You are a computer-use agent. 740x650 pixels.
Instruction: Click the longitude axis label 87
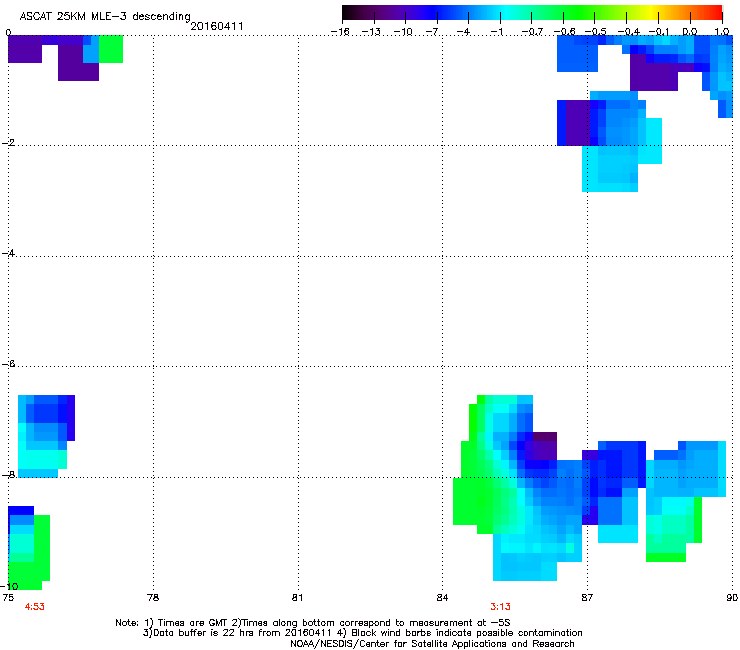(x=587, y=598)
